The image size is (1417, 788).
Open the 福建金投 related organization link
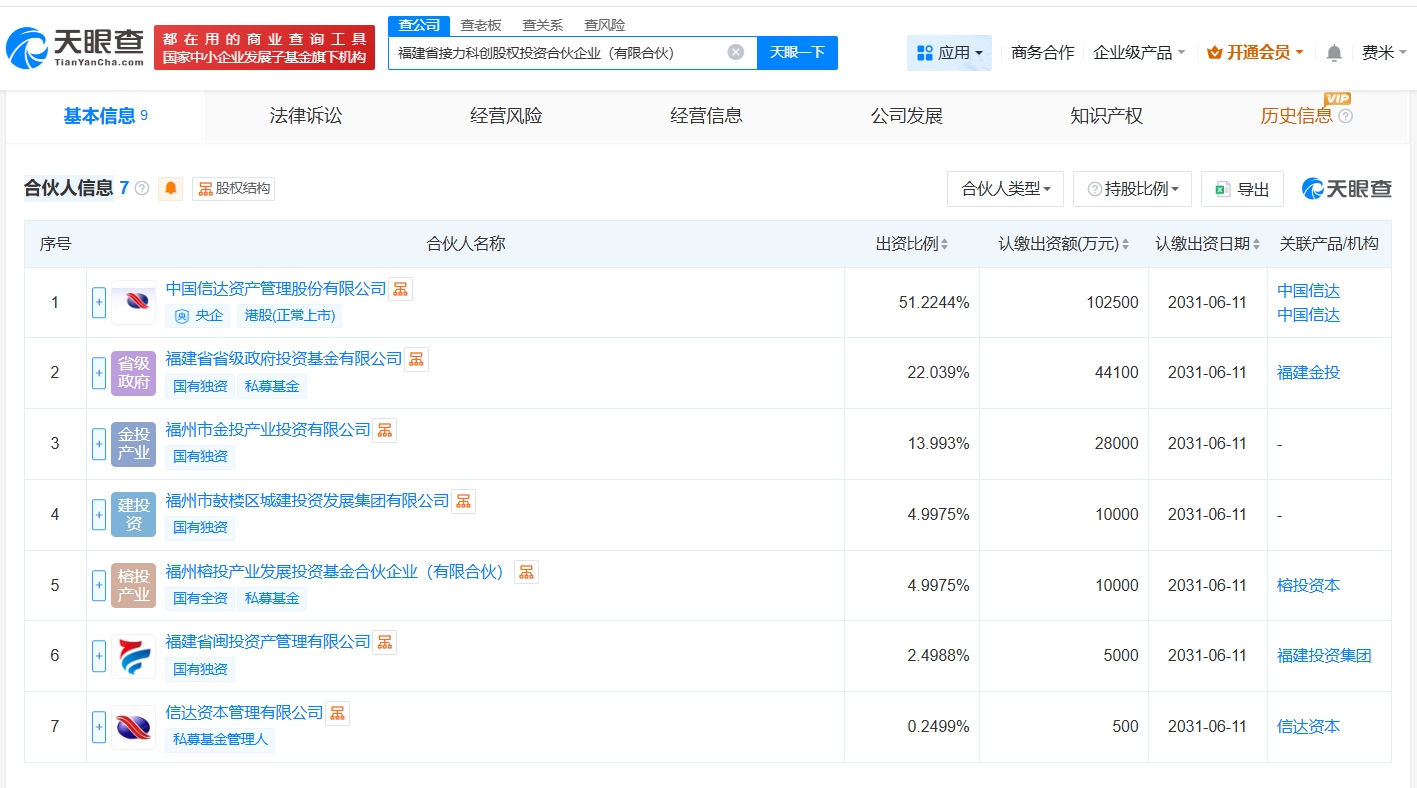[x=1308, y=373]
